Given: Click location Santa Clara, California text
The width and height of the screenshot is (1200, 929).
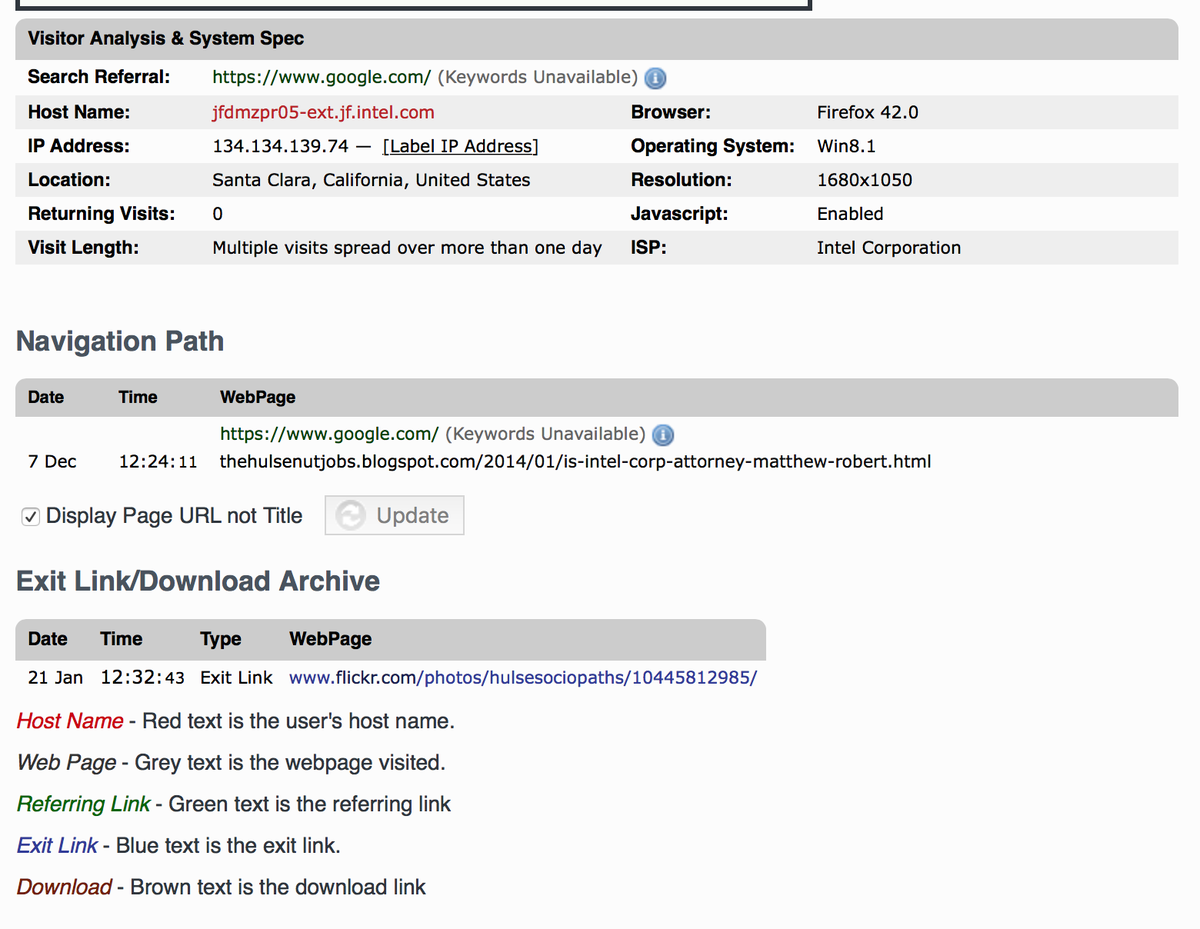Looking at the screenshot, I should pos(371,180).
